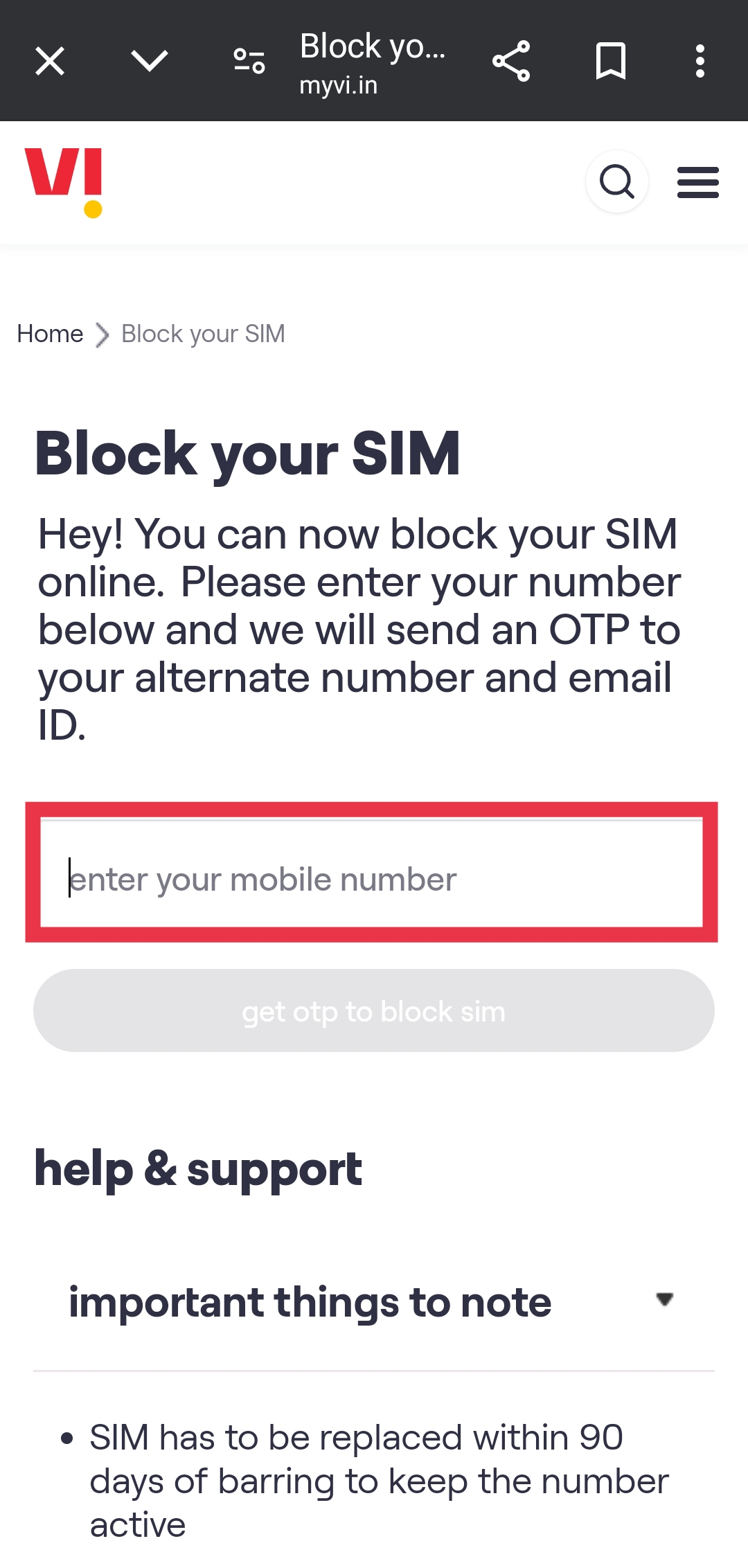
Task: Close the in-app browser tab
Action: (50, 61)
